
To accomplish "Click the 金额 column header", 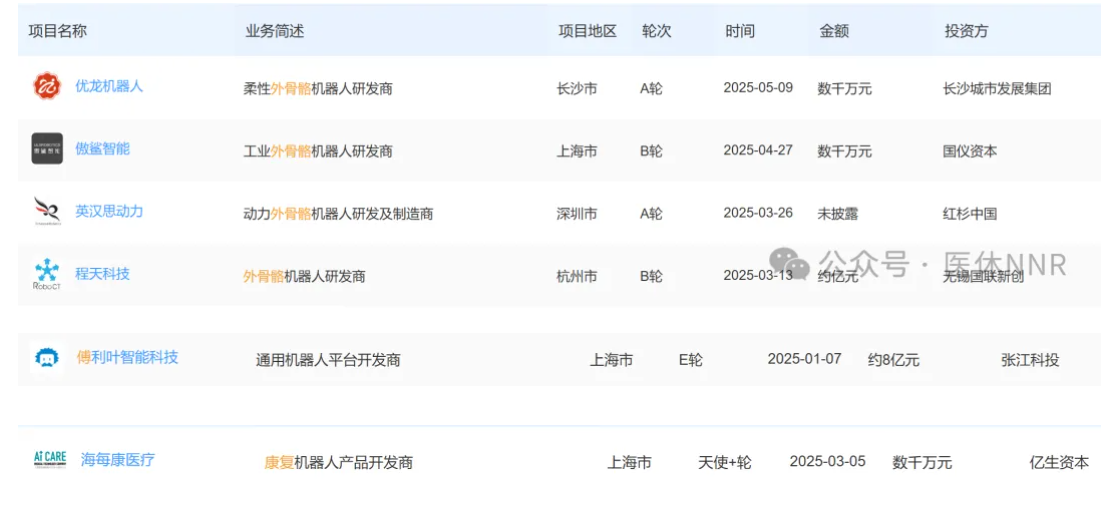I will click(834, 31).
